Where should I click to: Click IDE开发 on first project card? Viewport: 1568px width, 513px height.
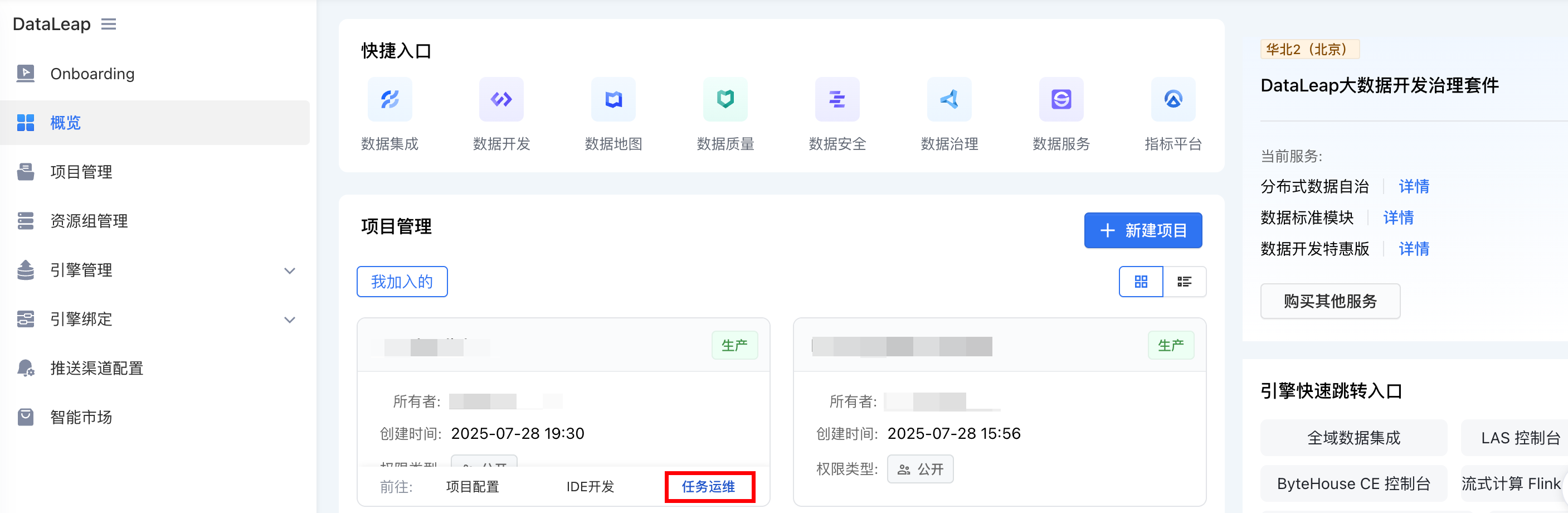point(591,487)
